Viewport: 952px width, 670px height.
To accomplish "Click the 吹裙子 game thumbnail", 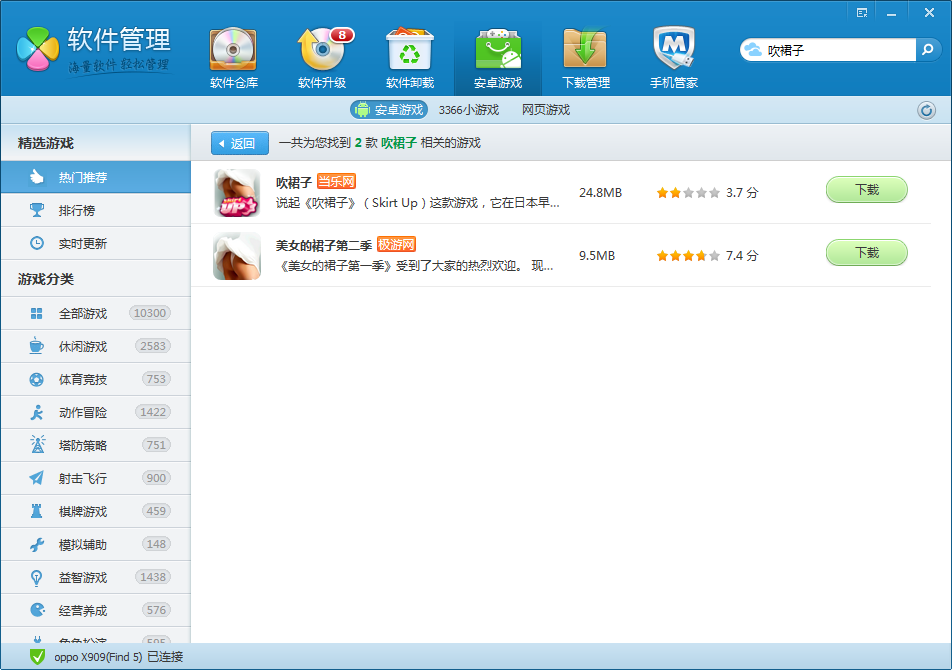I will [x=236, y=192].
